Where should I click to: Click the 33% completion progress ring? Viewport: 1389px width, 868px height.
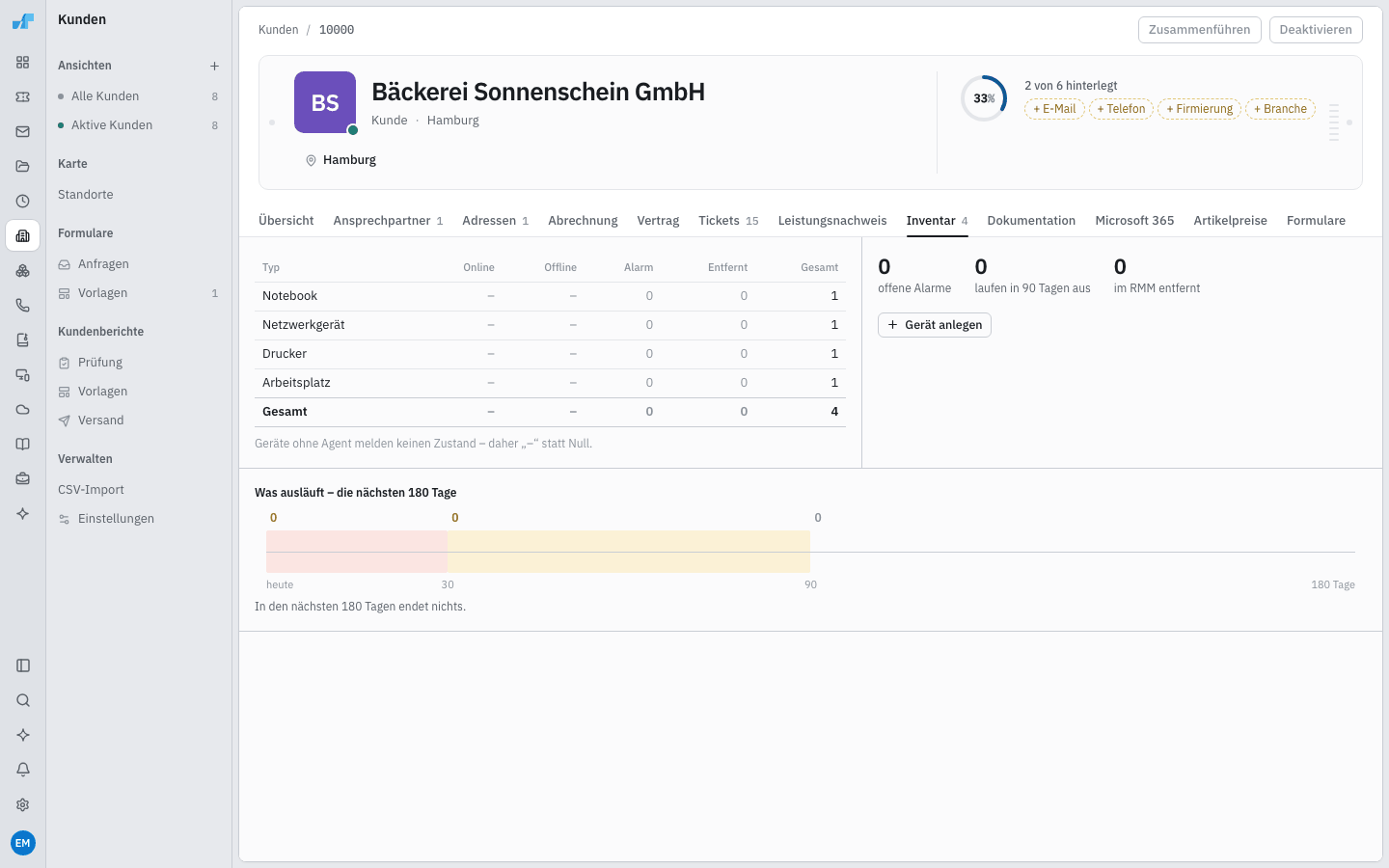(x=984, y=98)
